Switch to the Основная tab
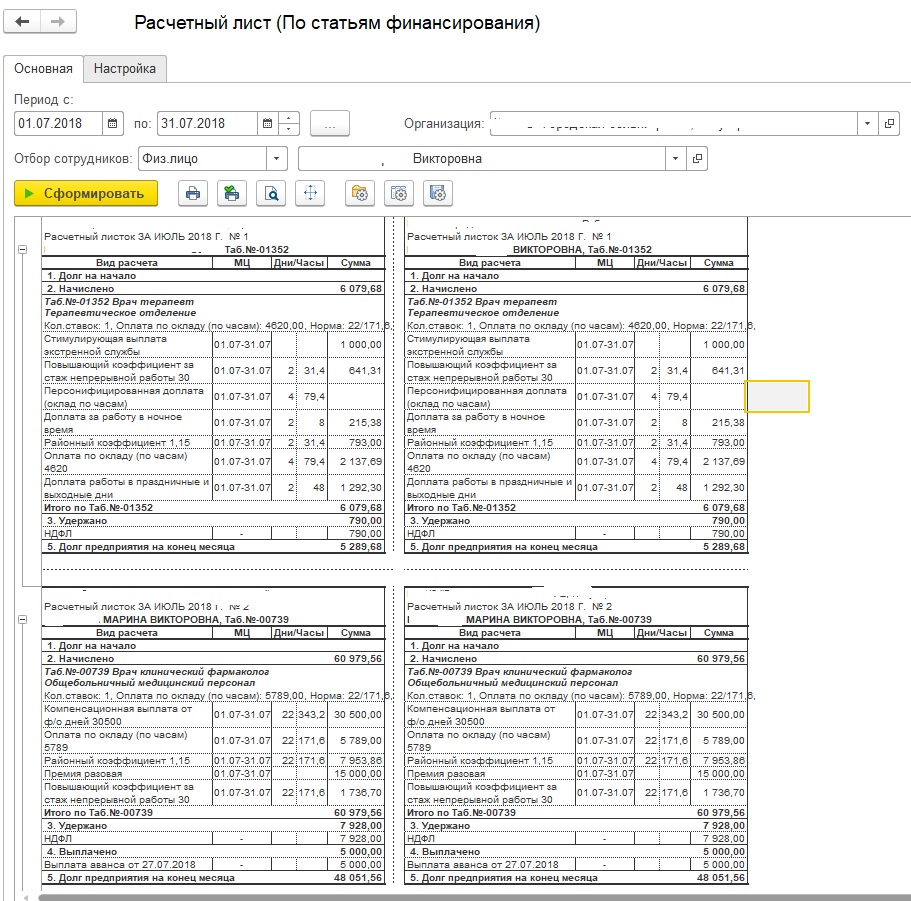Screen dimensions: 911x901 click(44, 69)
